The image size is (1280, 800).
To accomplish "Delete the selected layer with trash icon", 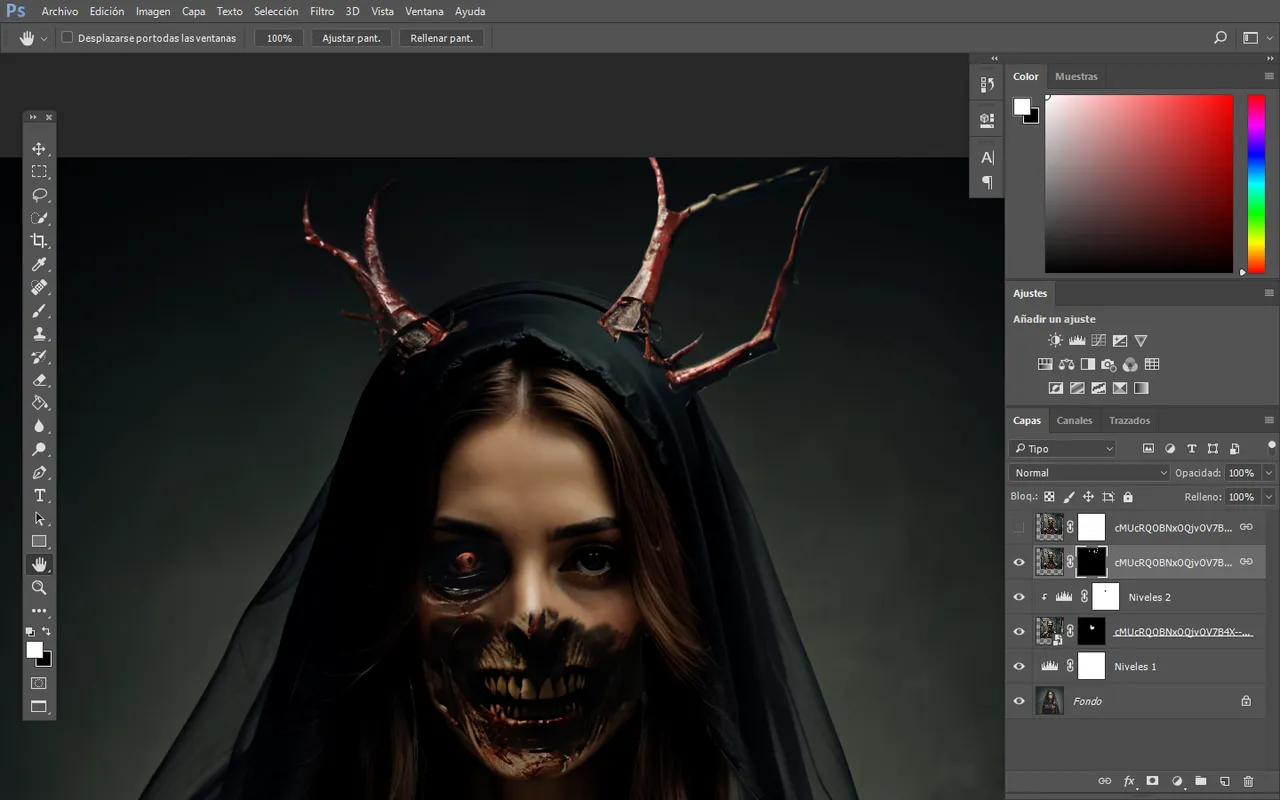I will pos(1248,781).
